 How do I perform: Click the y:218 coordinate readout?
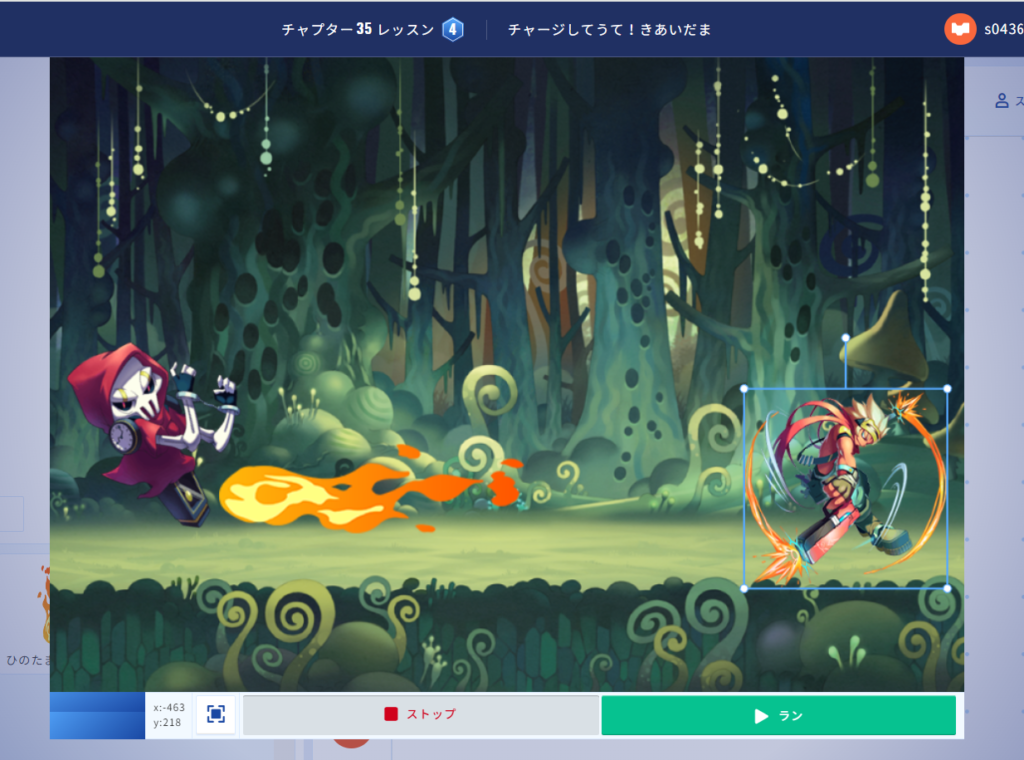pyautogui.click(x=167, y=722)
